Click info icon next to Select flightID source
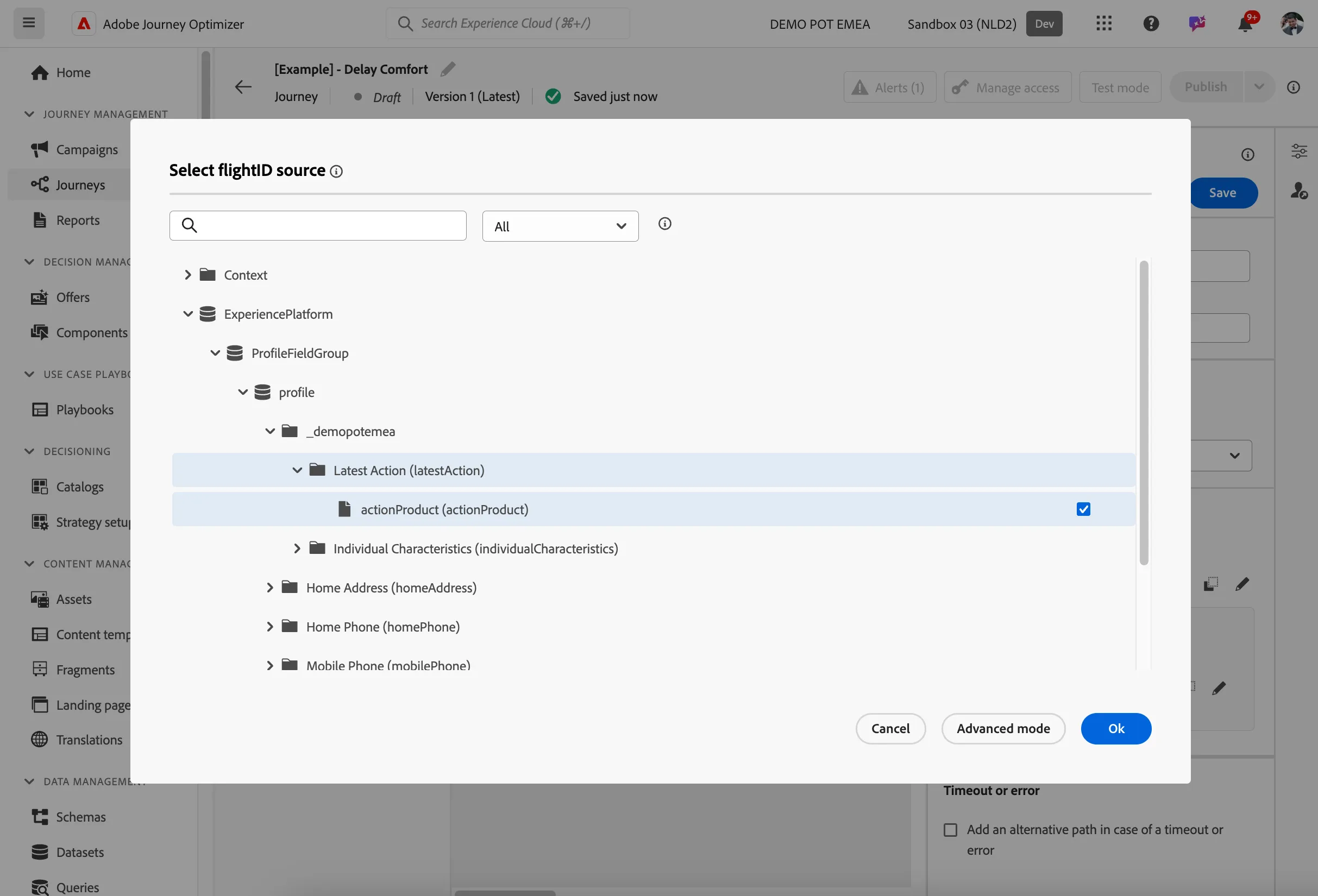Viewport: 1318px width, 896px height. (x=336, y=171)
